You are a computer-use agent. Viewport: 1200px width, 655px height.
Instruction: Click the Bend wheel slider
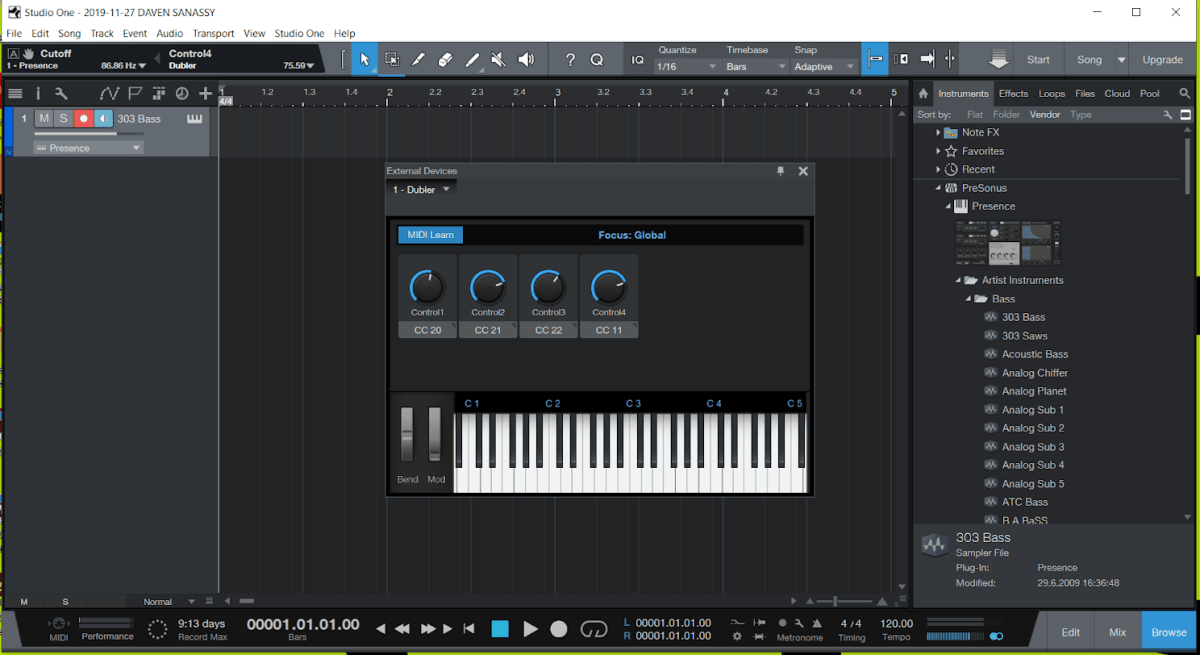click(x=407, y=435)
